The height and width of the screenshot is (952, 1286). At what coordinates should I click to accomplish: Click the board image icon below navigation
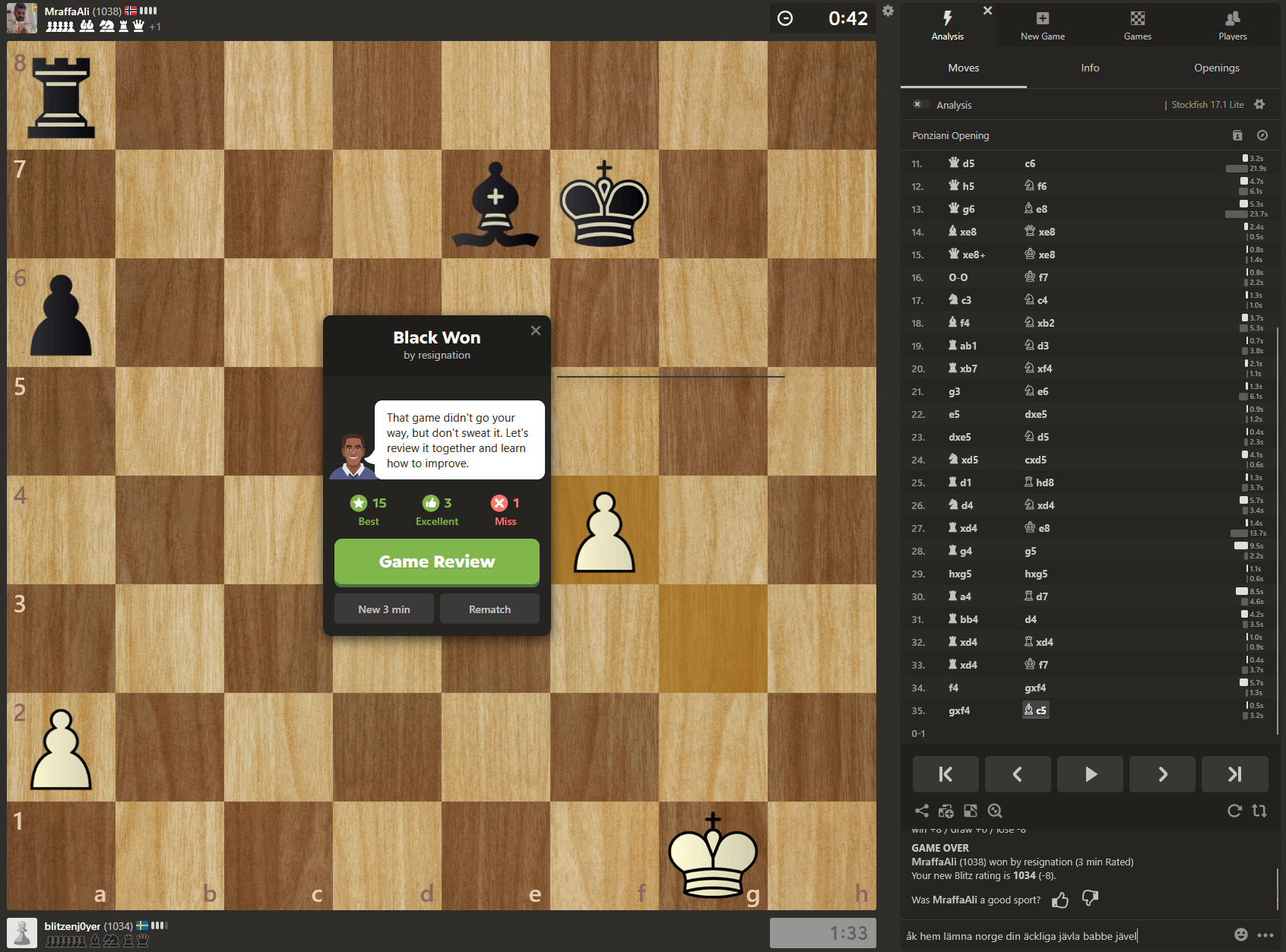tap(971, 811)
